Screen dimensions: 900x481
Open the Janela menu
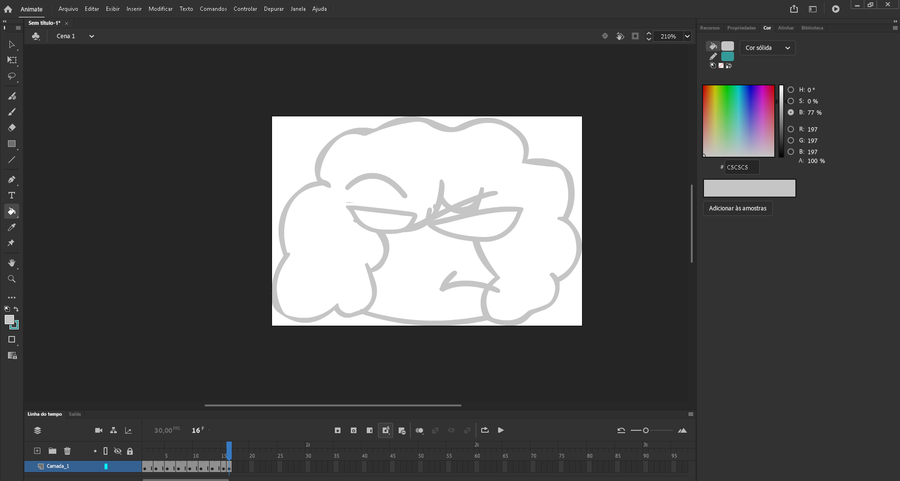(x=298, y=9)
